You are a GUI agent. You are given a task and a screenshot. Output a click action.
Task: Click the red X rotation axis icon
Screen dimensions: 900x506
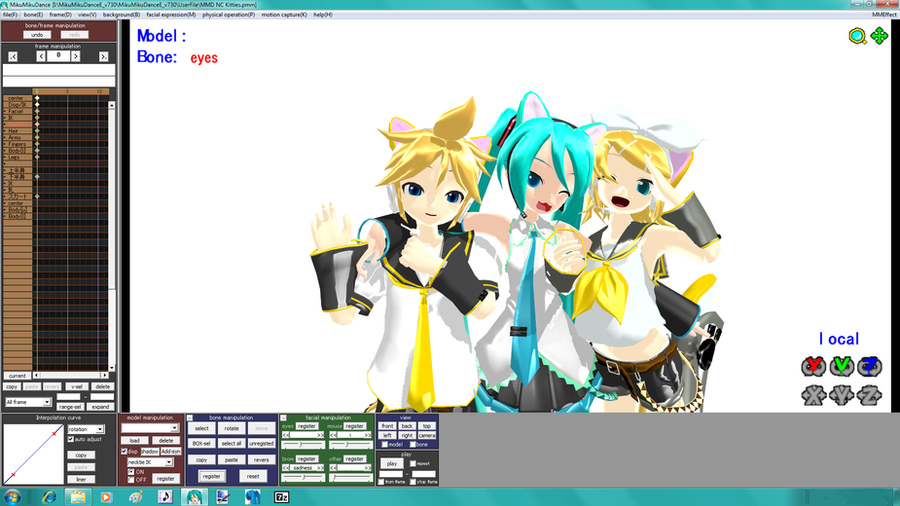(813, 366)
